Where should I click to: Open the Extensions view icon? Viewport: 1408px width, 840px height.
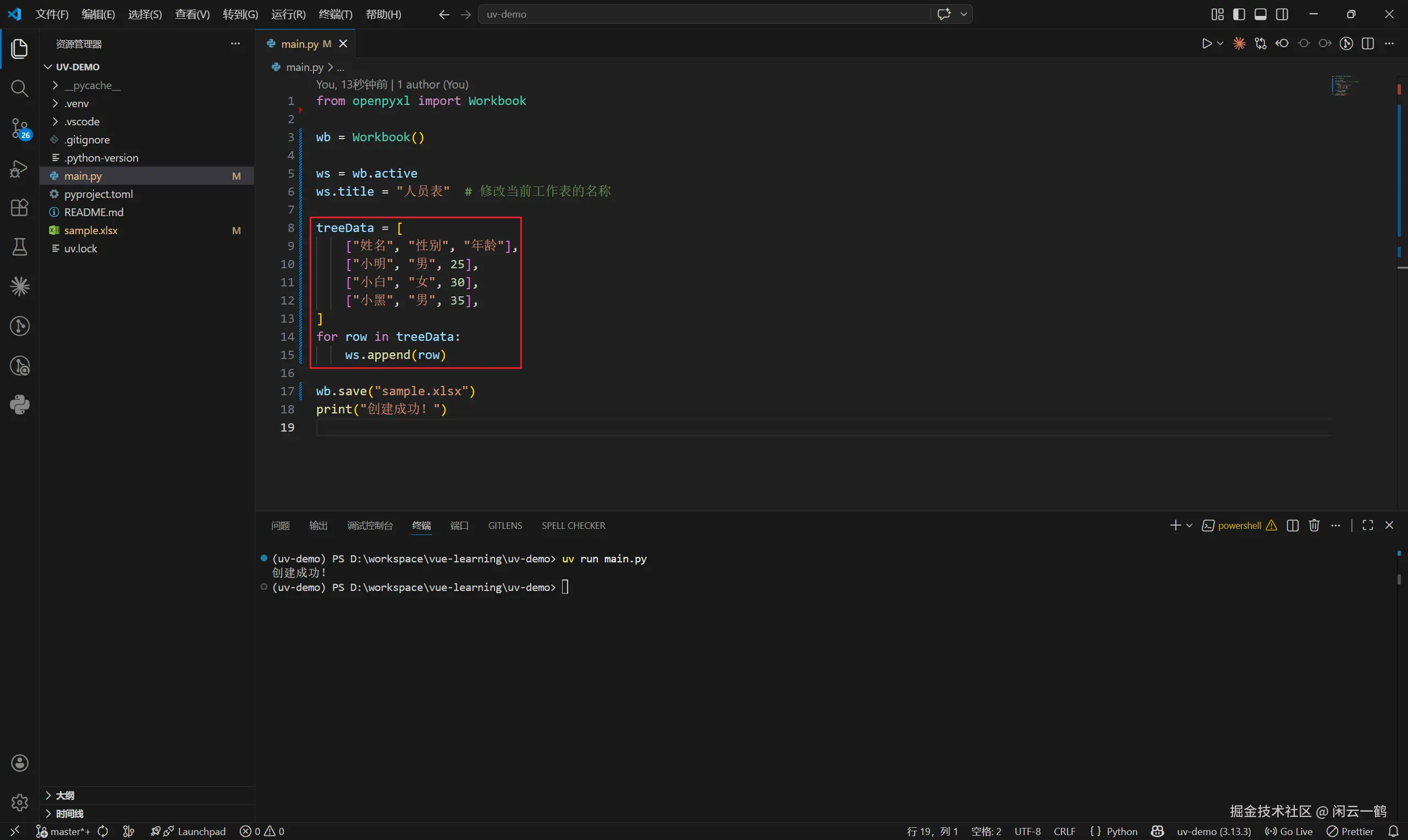19,208
